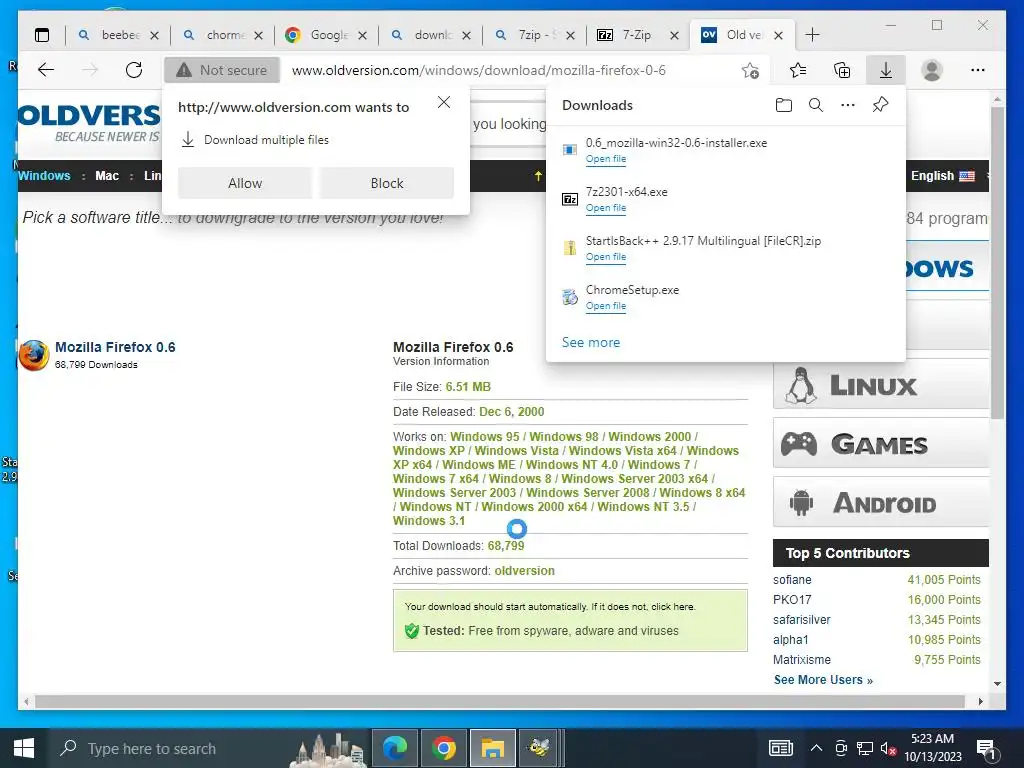Image resolution: width=1024 pixels, height=768 pixels.
Task: Open file for ChromeSetup.exe
Action: pyautogui.click(x=605, y=306)
